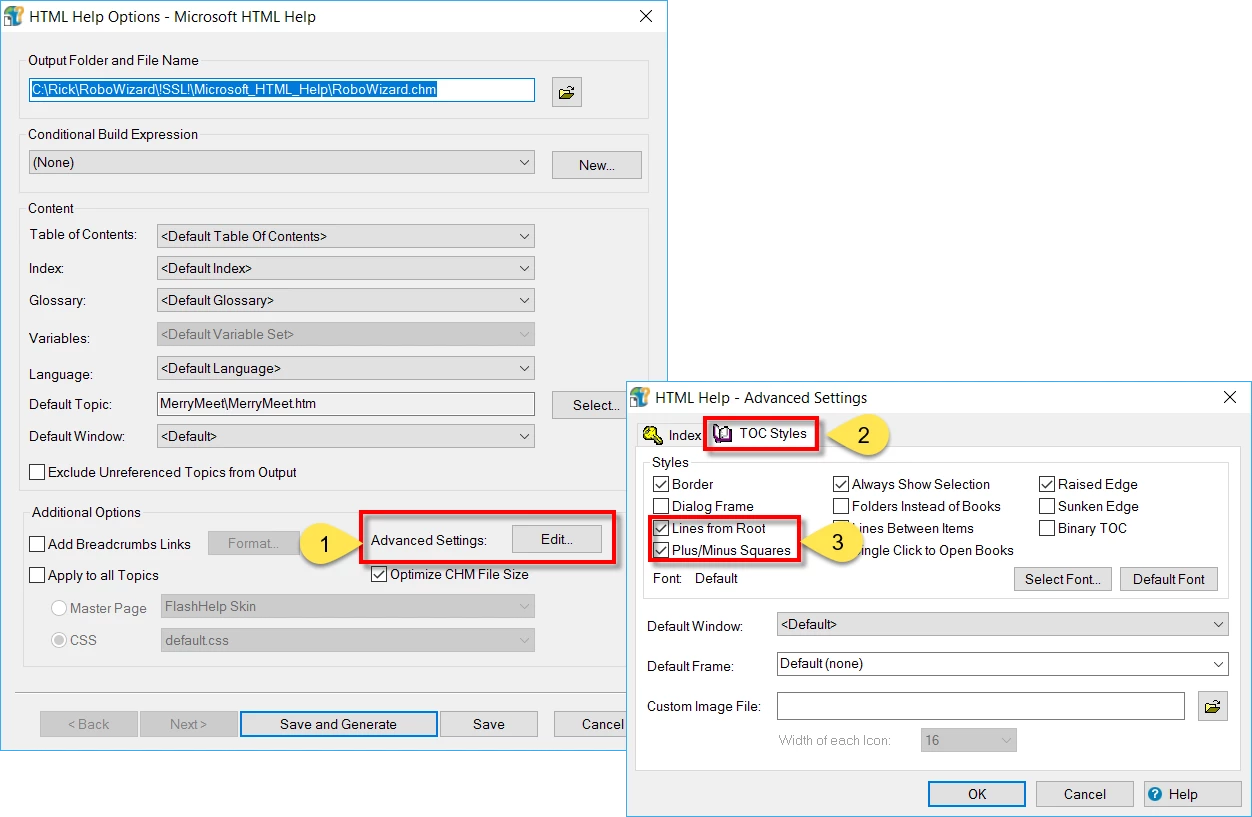Image resolution: width=1252 pixels, height=817 pixels.
Task: Enable Binary TOC checkbox
Action: (x=1047, y=528)
